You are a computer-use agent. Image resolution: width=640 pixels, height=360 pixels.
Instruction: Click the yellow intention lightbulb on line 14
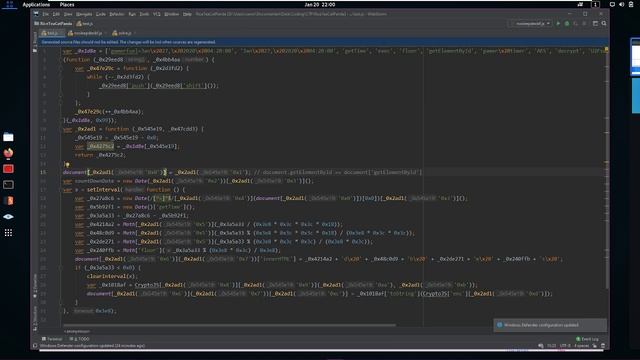click(x=67, y=164)
